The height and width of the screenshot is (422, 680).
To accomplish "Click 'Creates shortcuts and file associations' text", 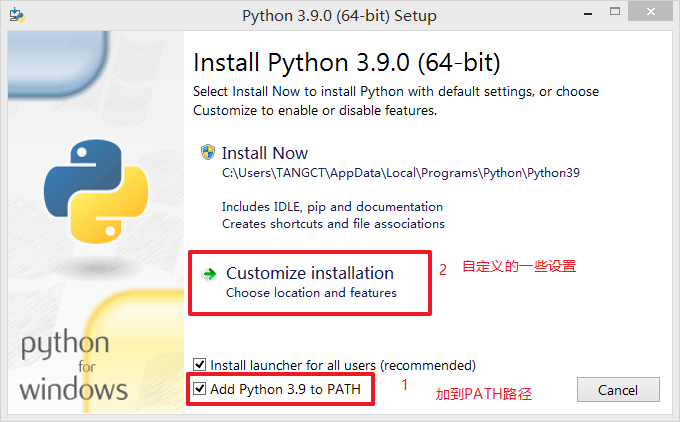I will (333, 224).
